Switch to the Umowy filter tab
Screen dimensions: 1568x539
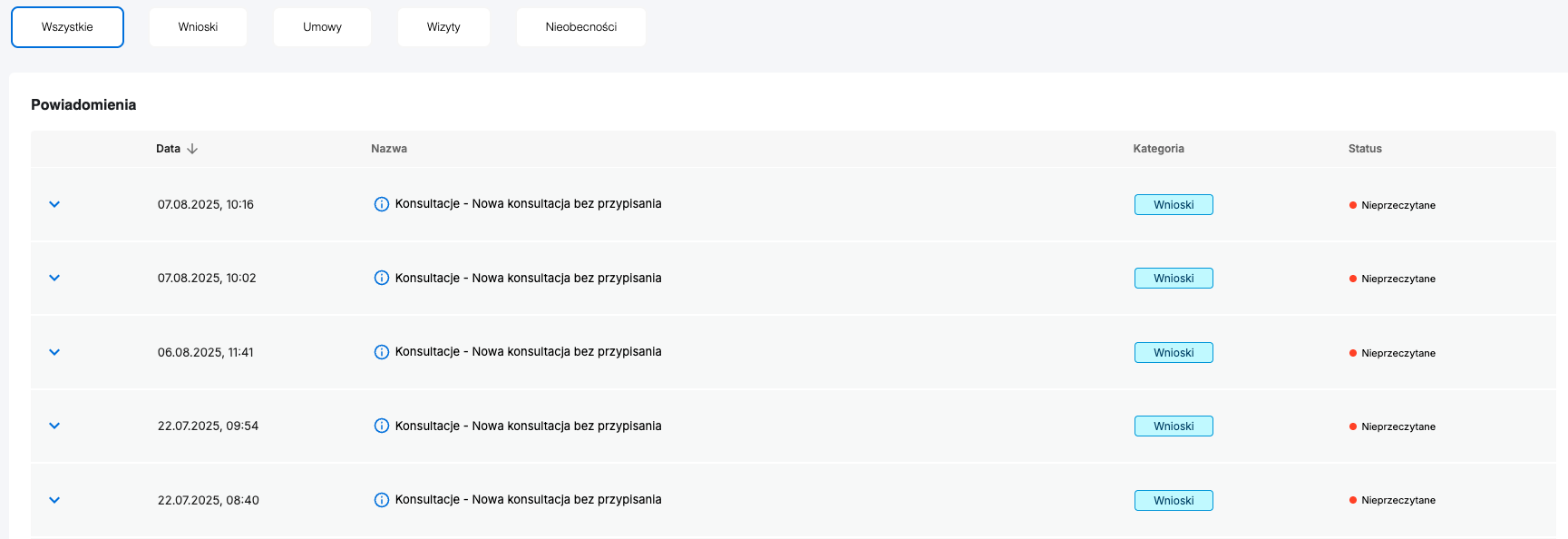pyautogui.click(x=322, y=27)
